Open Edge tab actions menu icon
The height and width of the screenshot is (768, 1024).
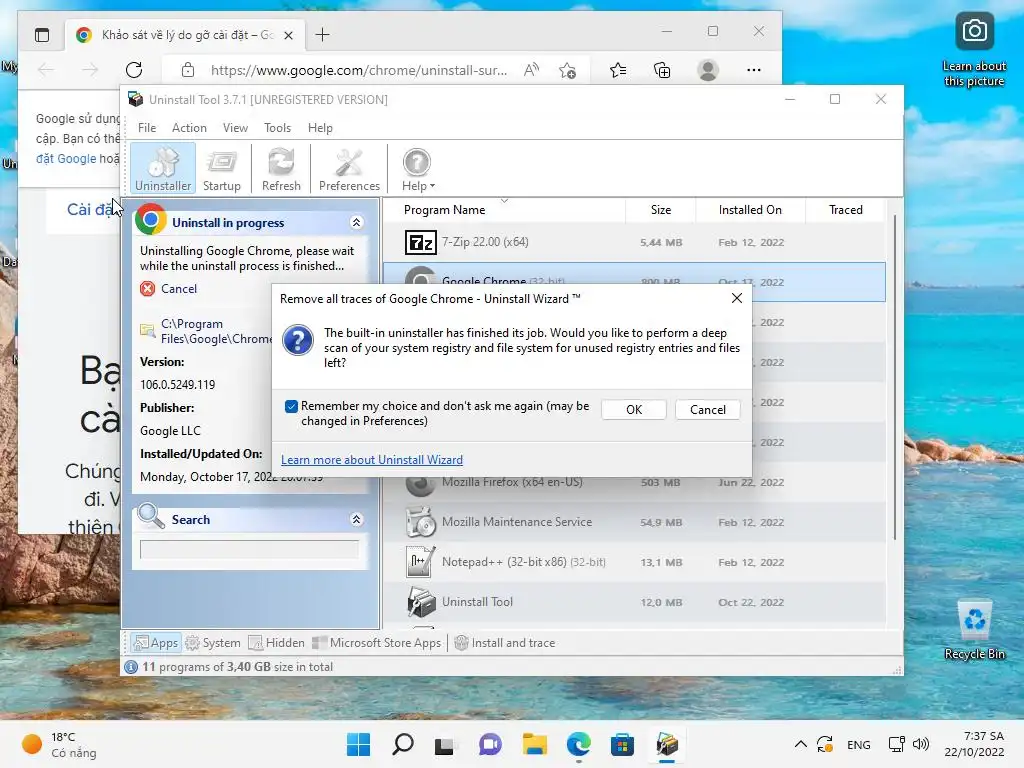(x=42, y=35)
